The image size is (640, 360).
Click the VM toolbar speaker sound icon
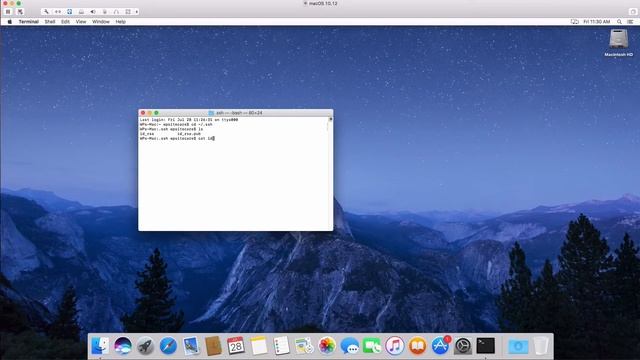click(x=93, y=12)
